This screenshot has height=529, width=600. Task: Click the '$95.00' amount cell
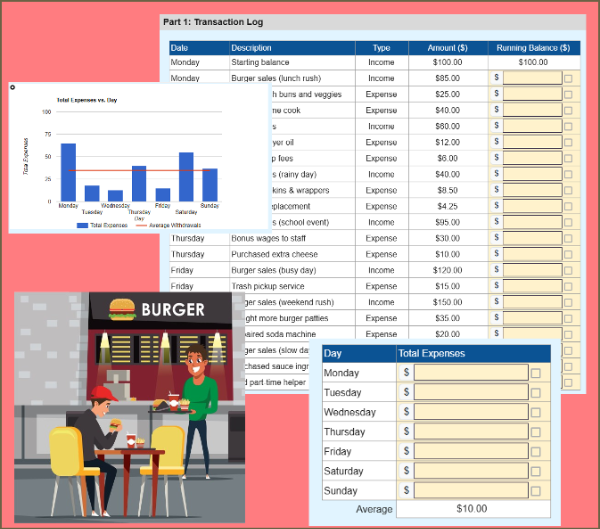447,222
